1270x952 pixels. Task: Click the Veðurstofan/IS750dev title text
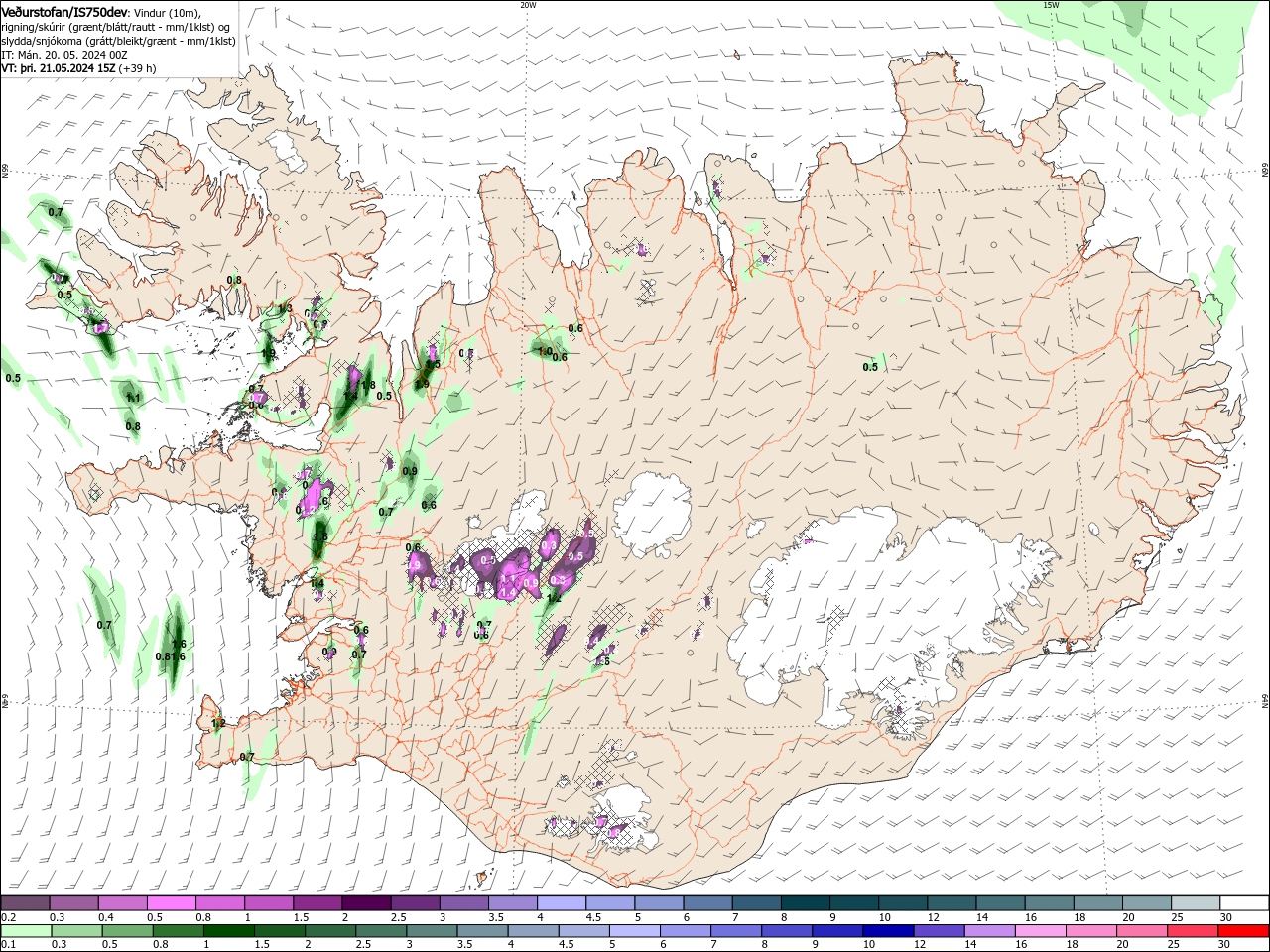click(64, 11)
